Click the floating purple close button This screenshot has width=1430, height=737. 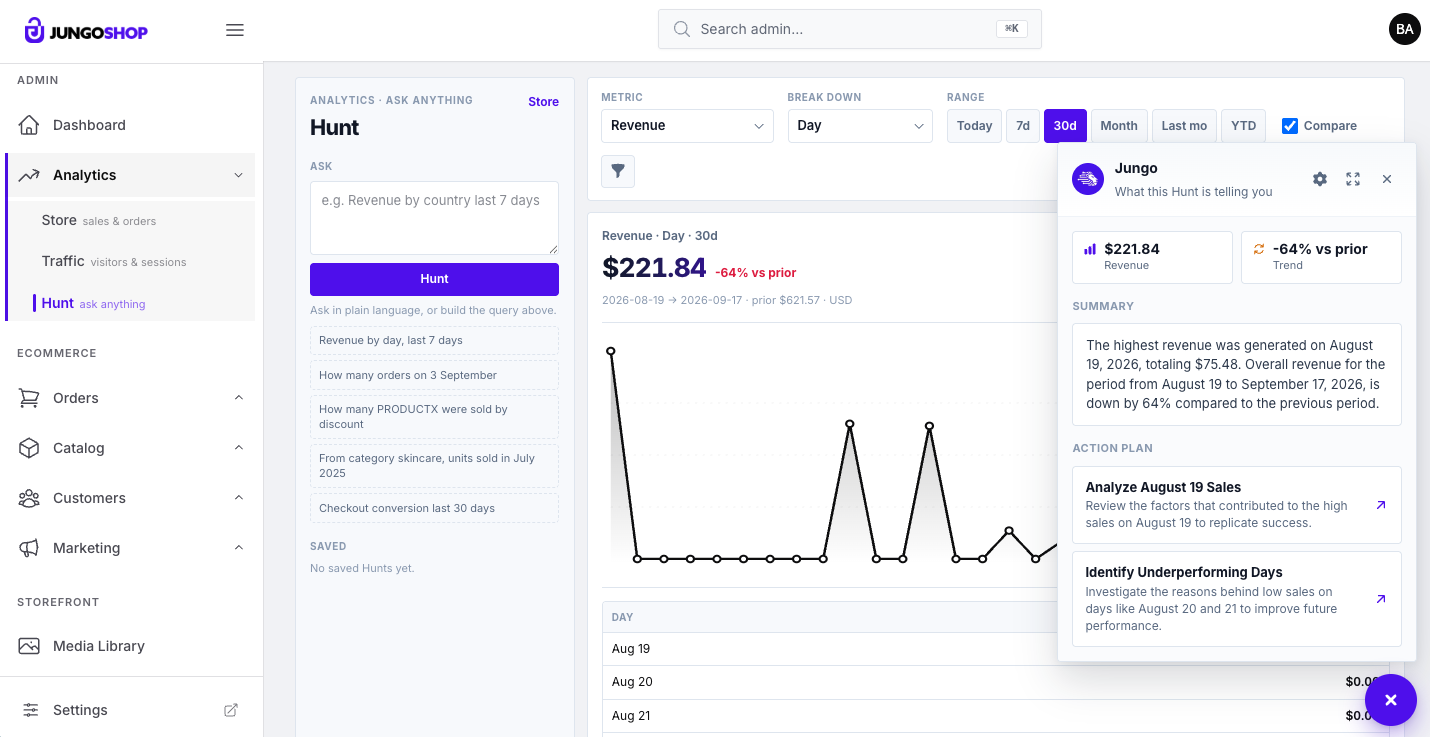click(1391, 700)
